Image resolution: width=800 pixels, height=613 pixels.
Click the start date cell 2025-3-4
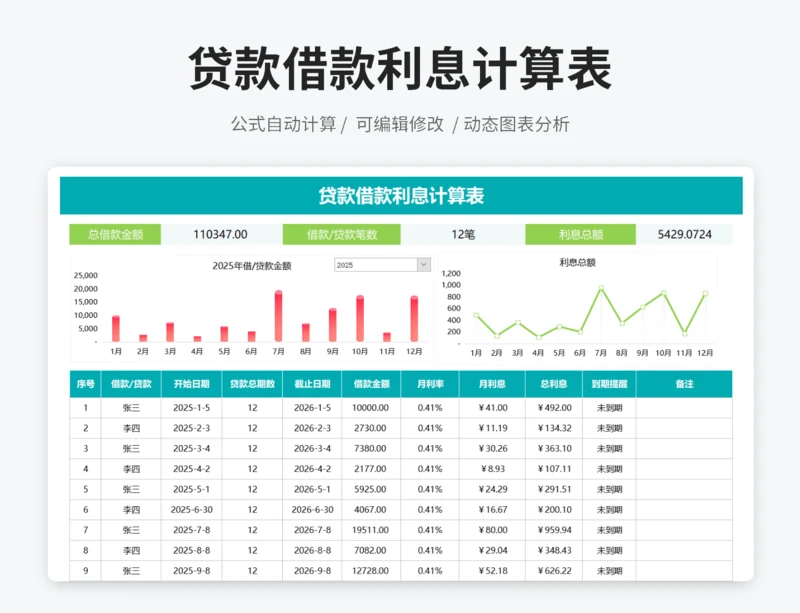click(x=191, y=449)
